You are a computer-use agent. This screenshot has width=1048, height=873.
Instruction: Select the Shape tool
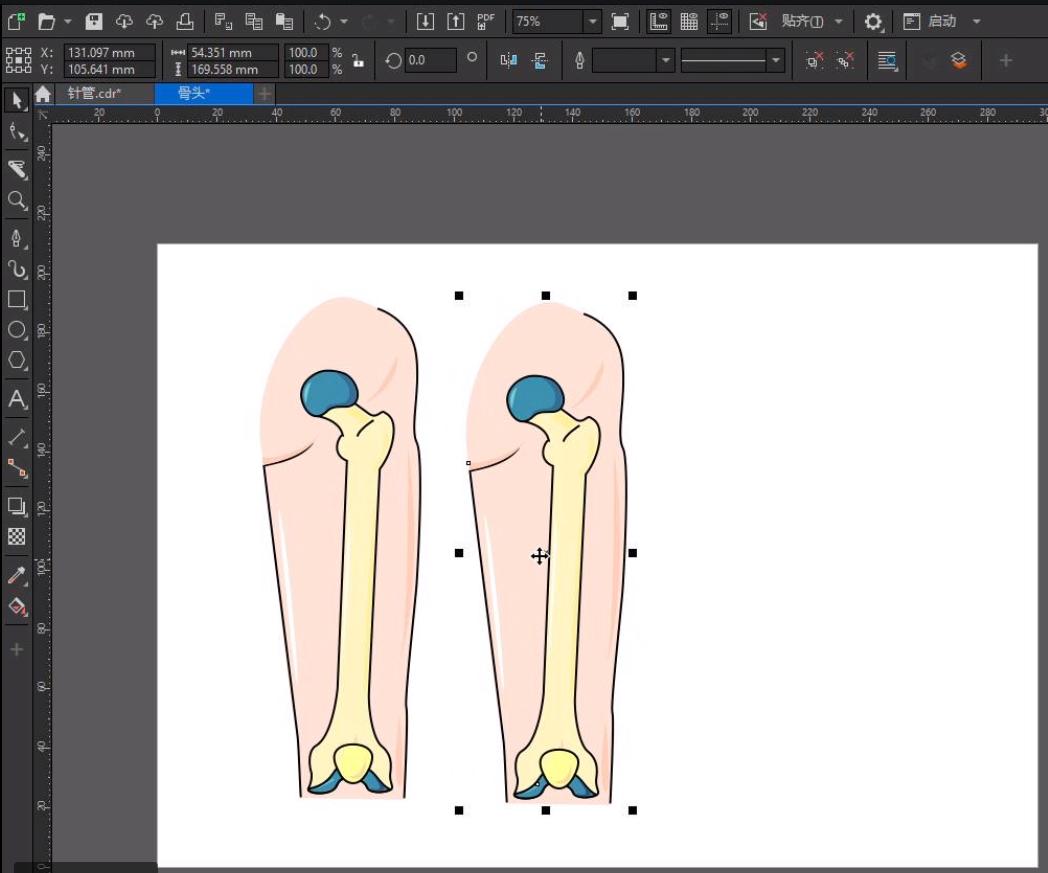pos(17,132)
